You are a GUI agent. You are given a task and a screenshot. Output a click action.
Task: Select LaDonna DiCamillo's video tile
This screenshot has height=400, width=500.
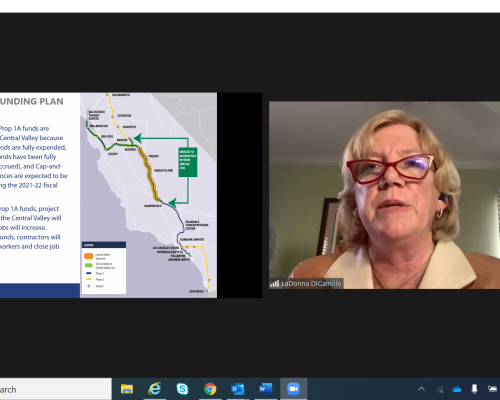pos(384,195)
